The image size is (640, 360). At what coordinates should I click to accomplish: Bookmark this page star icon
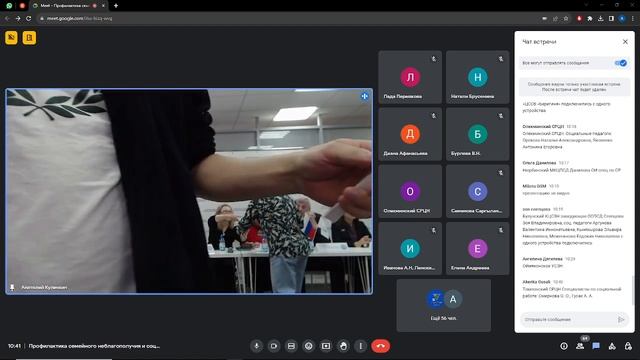pyautogui.click(x=566, y=18)
